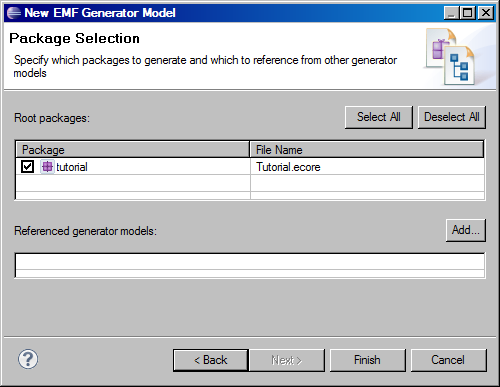500x387 pixels.
Task: Click the Package column header
Action: pos(133,150)
